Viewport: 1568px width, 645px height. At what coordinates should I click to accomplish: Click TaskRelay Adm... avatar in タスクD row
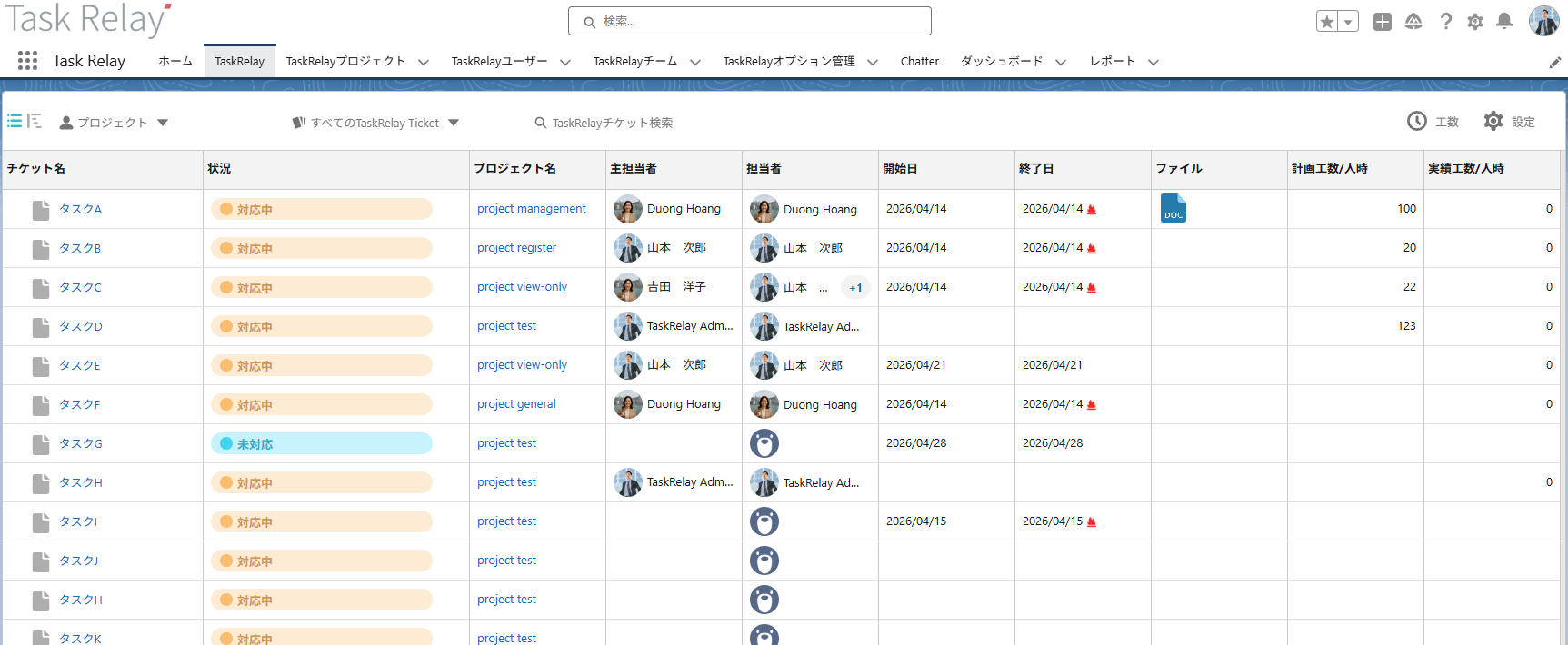click(628, 326)
